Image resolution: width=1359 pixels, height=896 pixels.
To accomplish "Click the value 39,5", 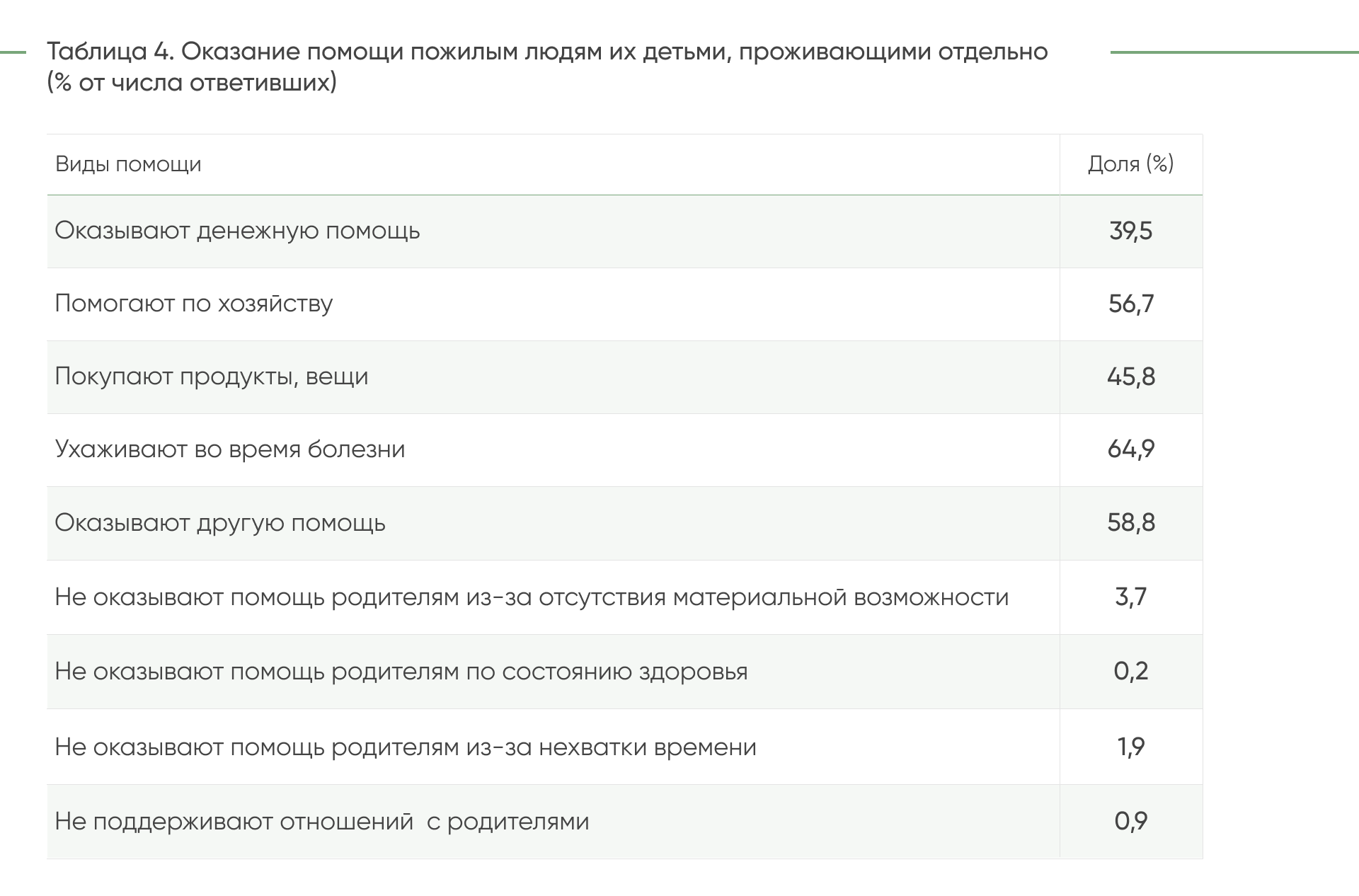I will click(x=1130, y=231).
